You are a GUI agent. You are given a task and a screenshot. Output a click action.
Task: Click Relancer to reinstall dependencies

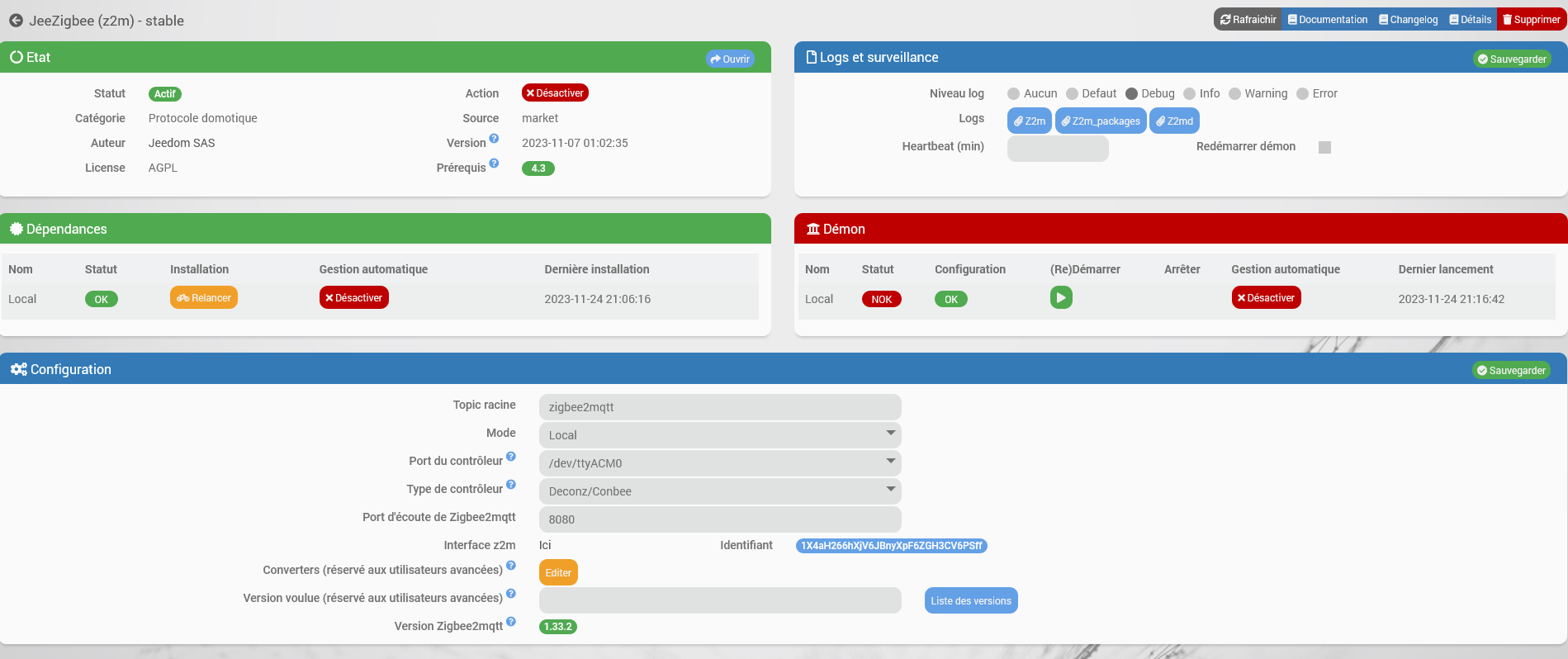pyautogui.click(x=204, y=297)
